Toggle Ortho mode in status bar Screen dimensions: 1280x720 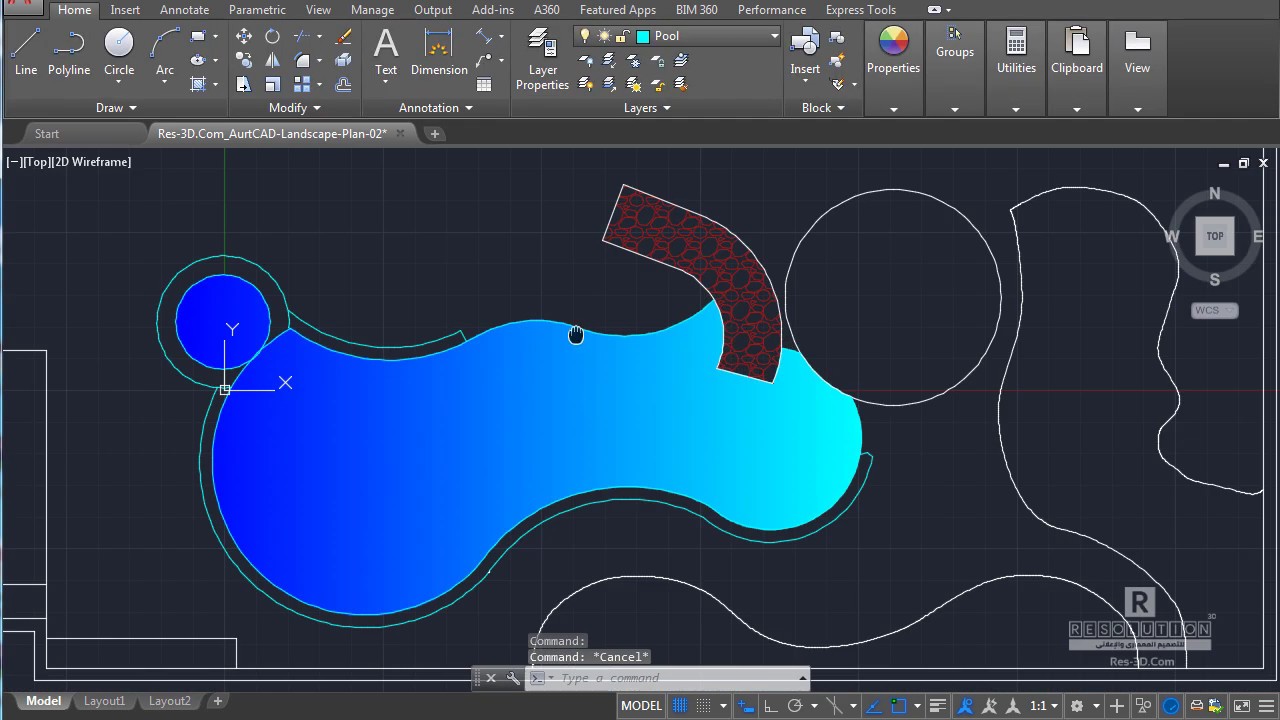point(771,705)
